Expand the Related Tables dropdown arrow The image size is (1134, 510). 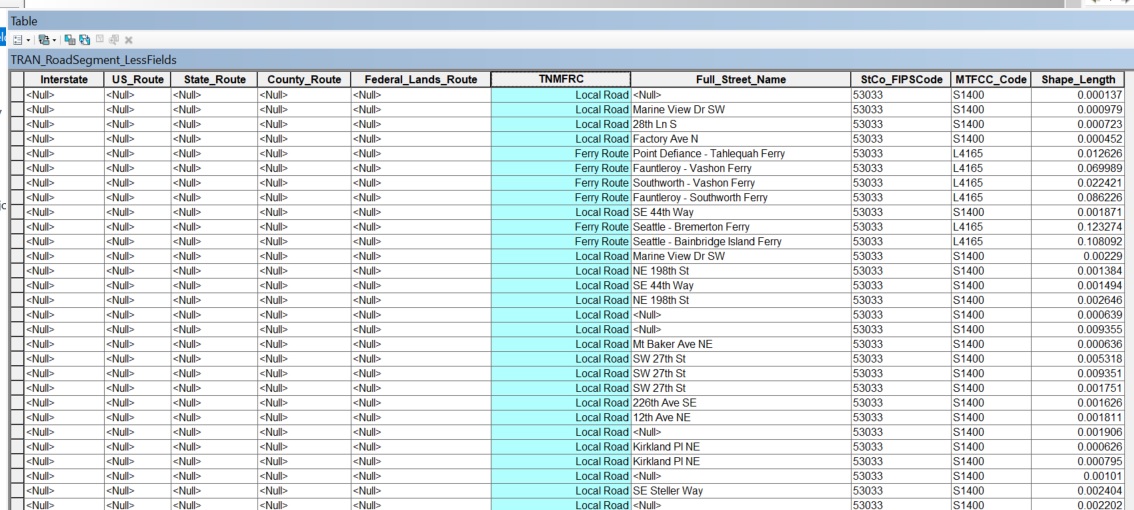coord(54,41)
